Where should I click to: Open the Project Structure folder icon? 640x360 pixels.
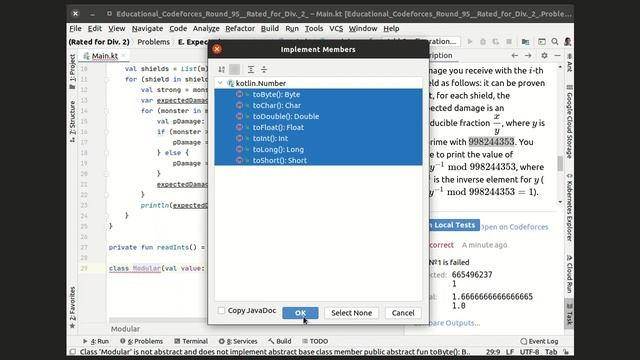525,42
